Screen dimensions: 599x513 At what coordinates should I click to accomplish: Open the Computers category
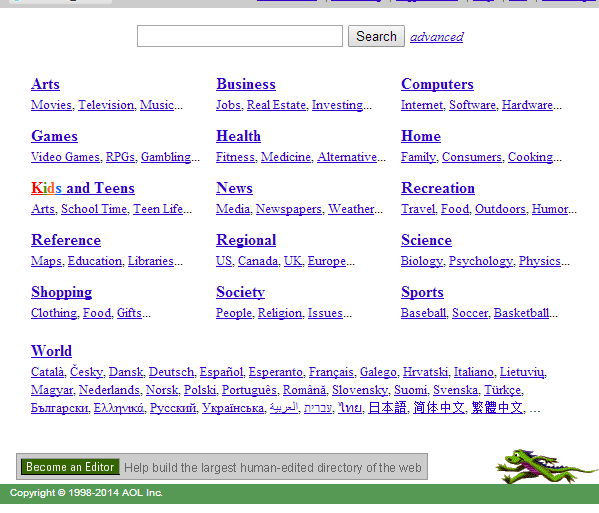(437, 84)
